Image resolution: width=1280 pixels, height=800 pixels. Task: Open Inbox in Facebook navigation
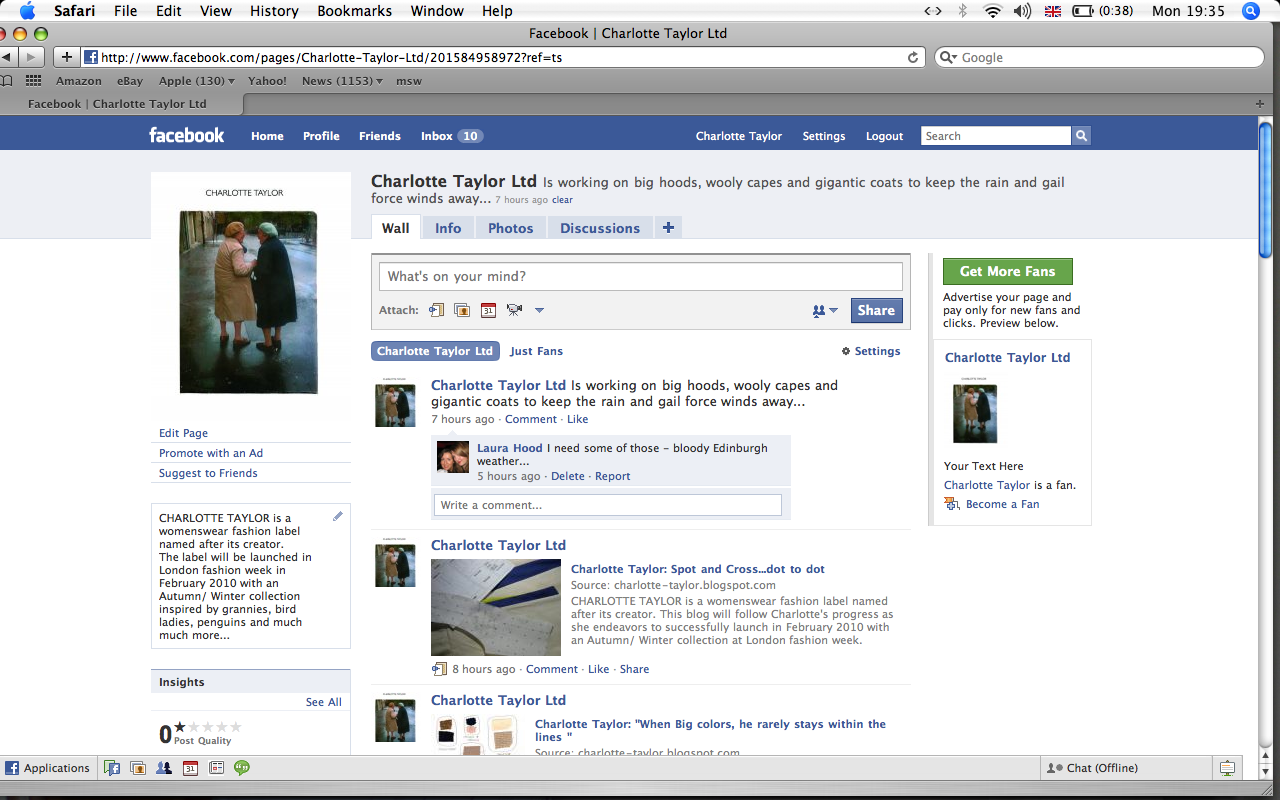click(x=452, y=136)
